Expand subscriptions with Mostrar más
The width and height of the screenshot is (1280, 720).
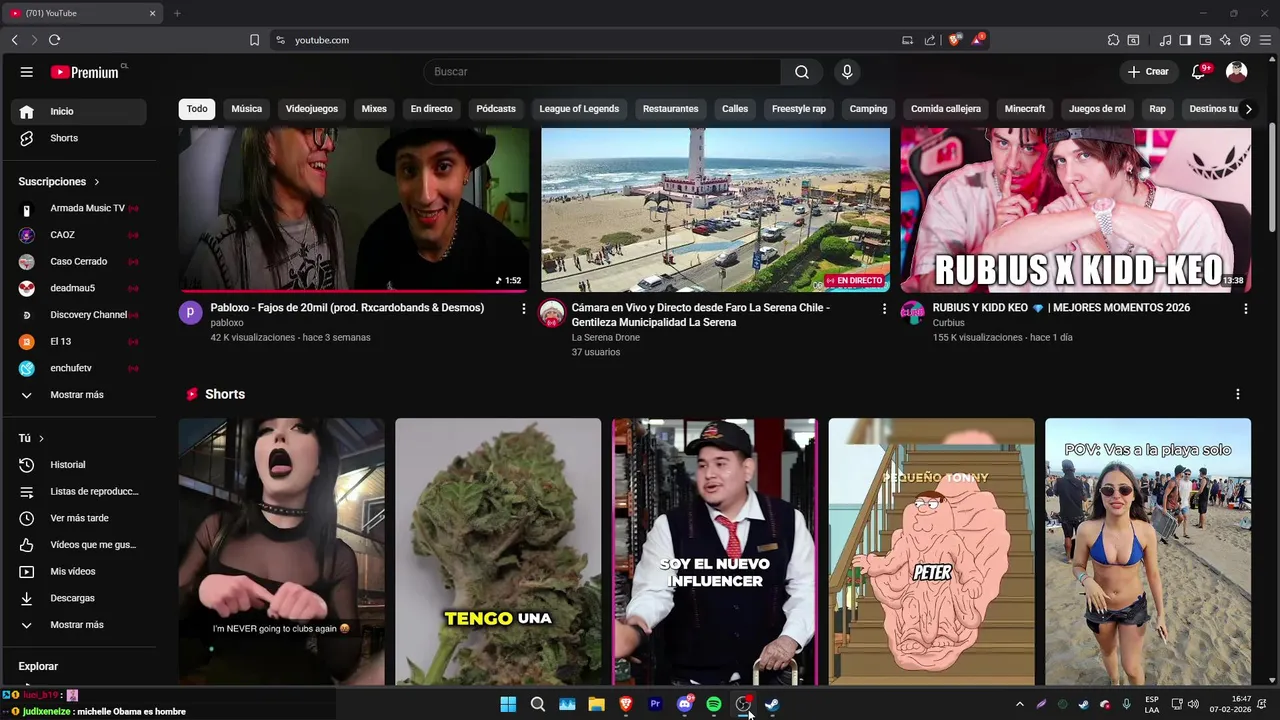(79, 395)
